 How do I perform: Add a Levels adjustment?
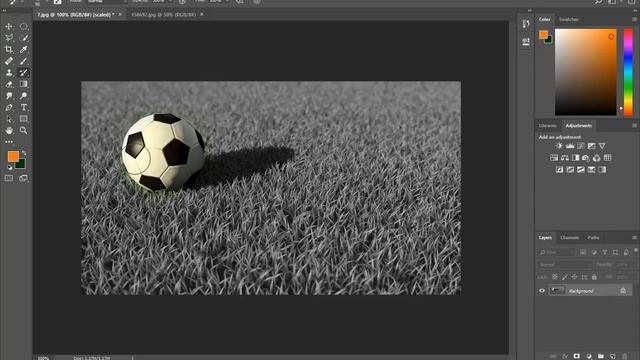tap(570, 146)
